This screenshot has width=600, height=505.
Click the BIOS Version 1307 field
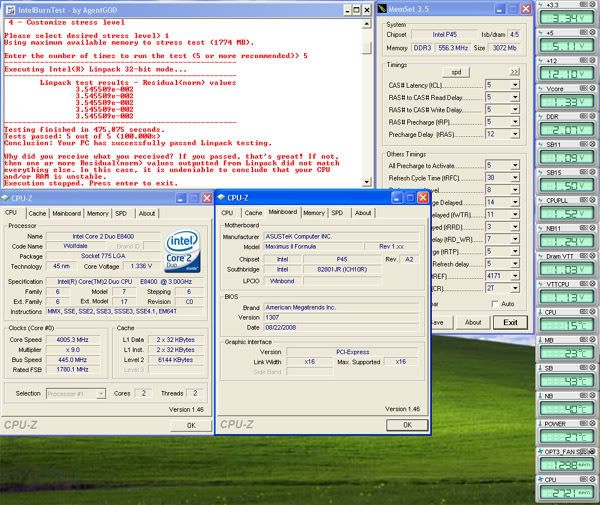(342, 317)
